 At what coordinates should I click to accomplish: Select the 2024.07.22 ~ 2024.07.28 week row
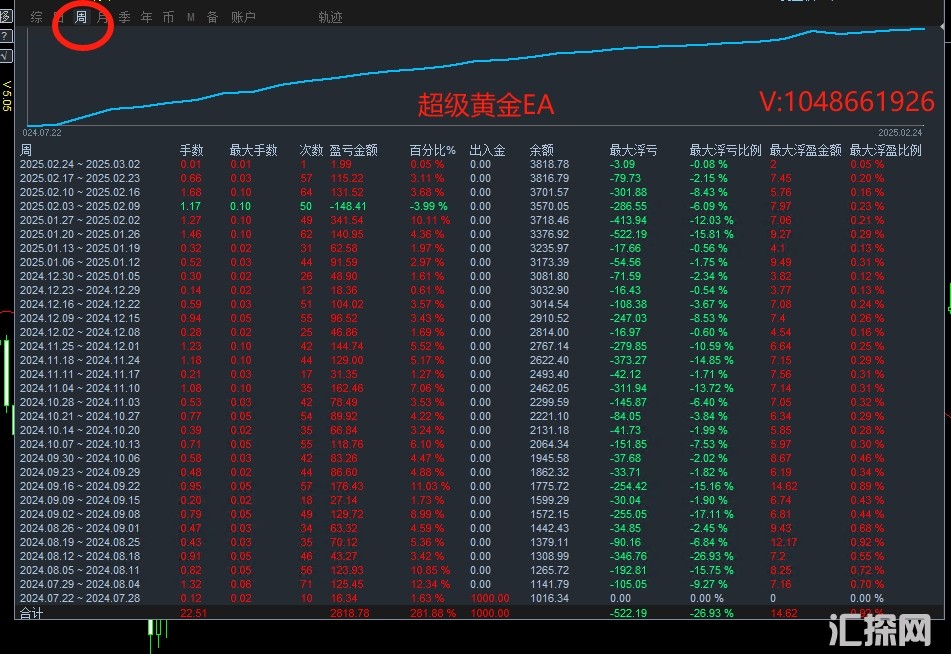tap(80, 598)
